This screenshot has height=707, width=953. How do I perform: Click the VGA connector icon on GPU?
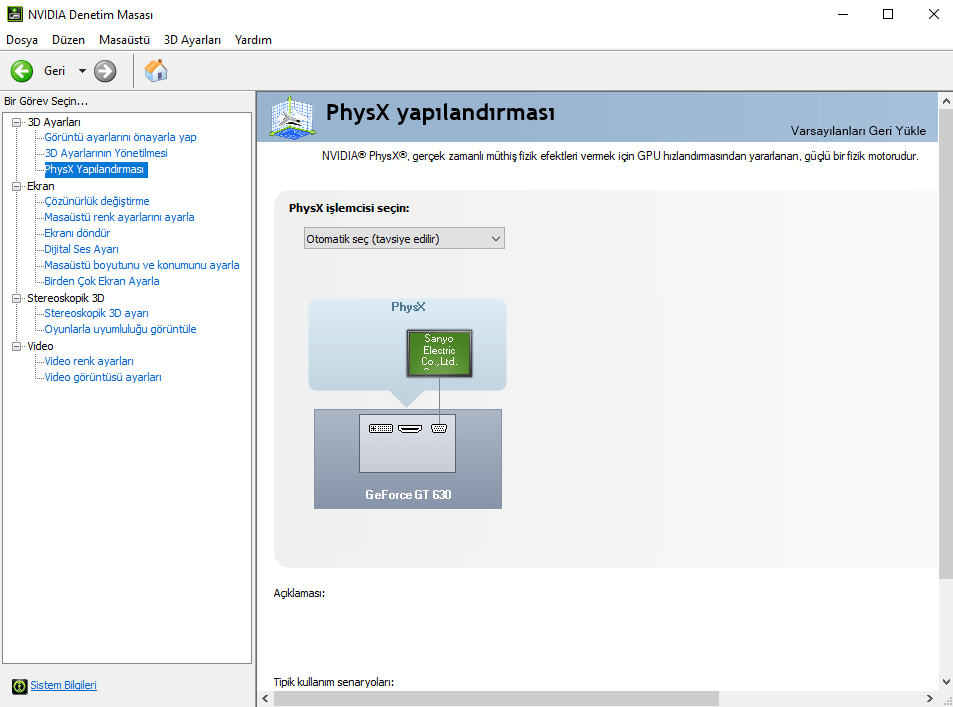[439, 429]
